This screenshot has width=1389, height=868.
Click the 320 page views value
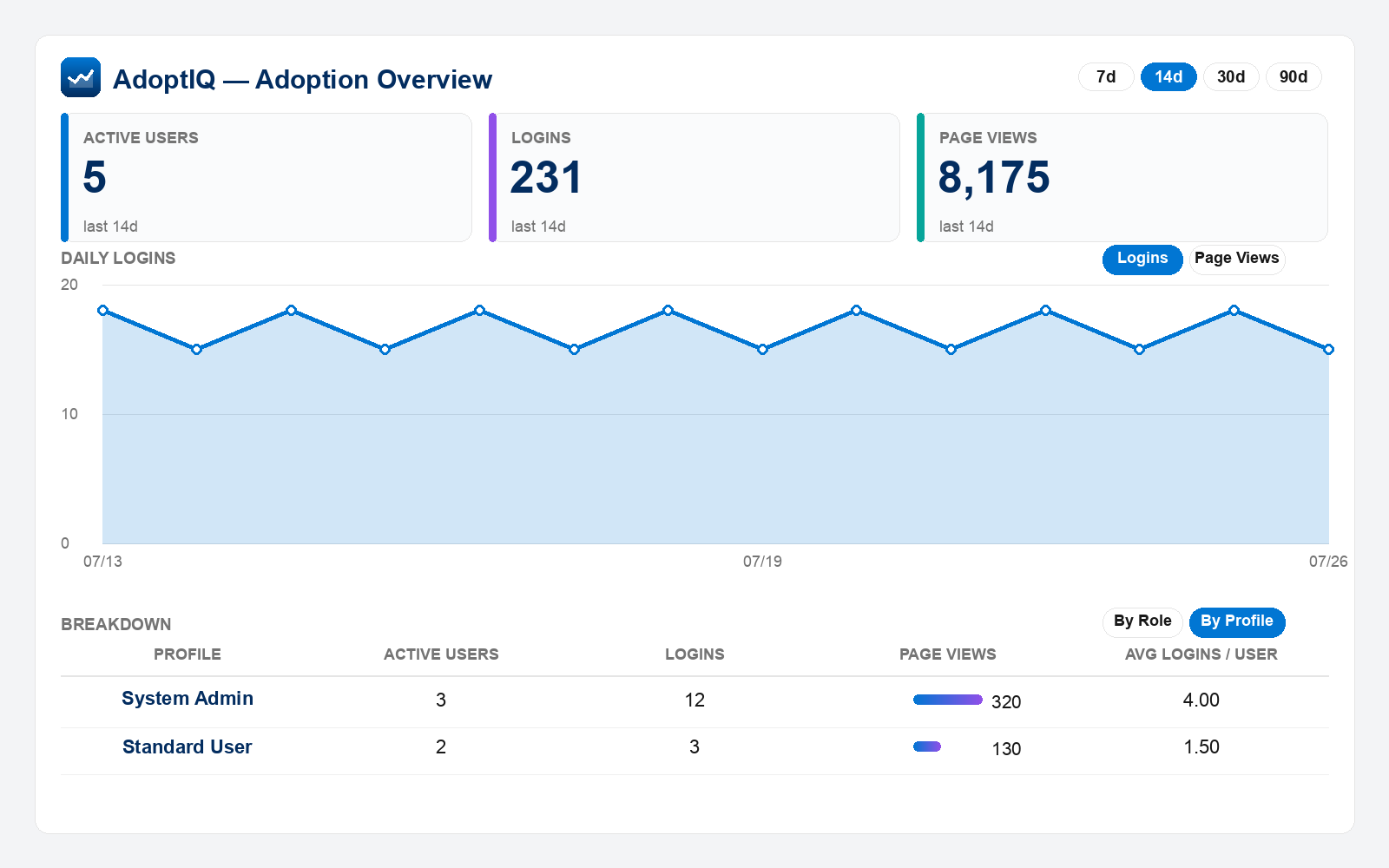click(x=1006, y=702)
